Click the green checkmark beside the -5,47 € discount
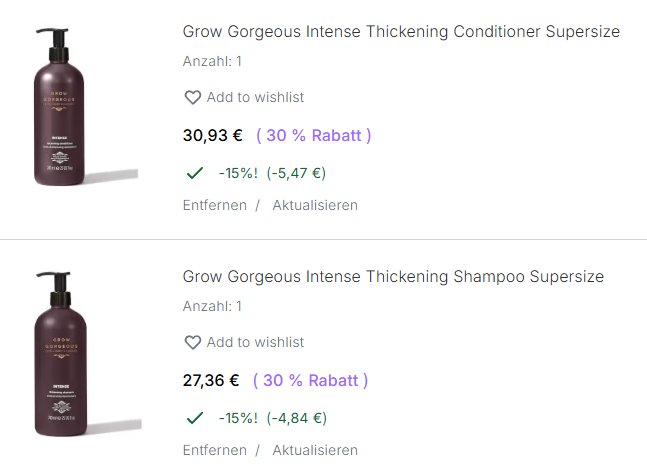 pos(195,173)
